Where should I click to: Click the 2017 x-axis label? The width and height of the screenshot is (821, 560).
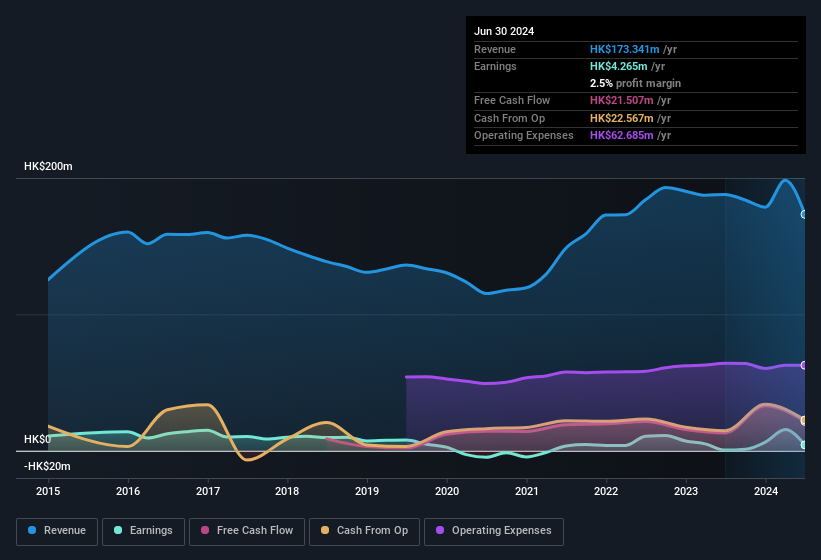208,491
